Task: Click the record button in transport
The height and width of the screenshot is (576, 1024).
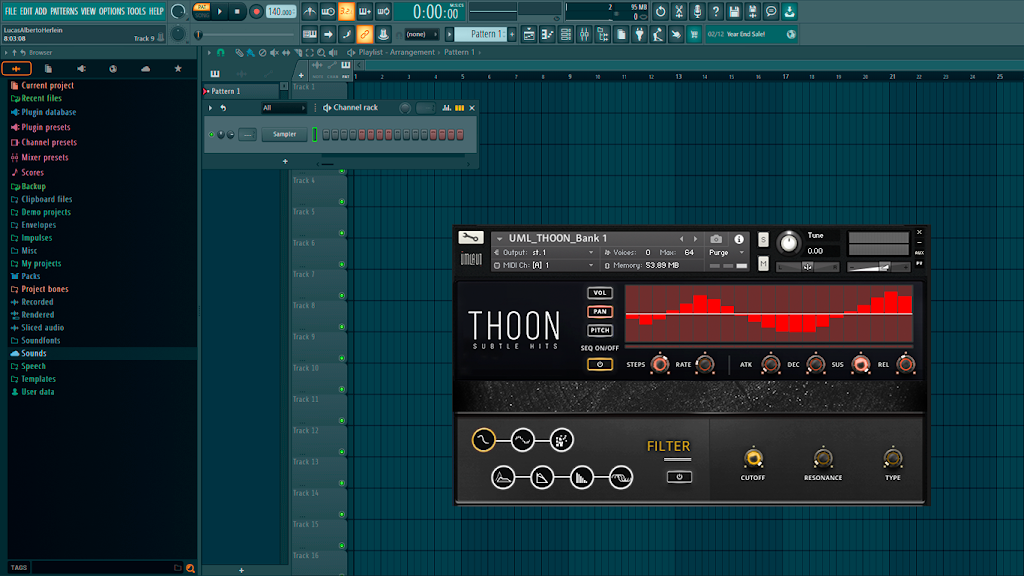Action: pos(256,12)
